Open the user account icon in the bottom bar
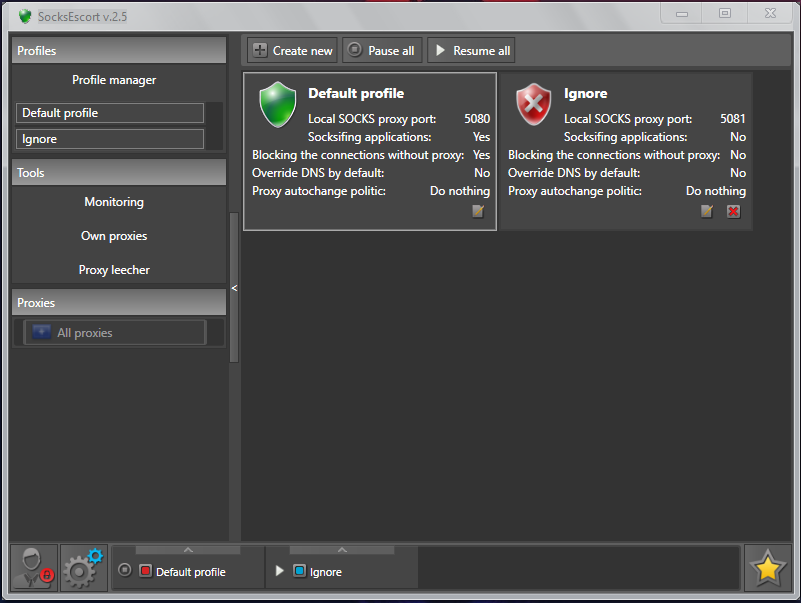This screenshot has height=603, width=801. coord(34,568)
